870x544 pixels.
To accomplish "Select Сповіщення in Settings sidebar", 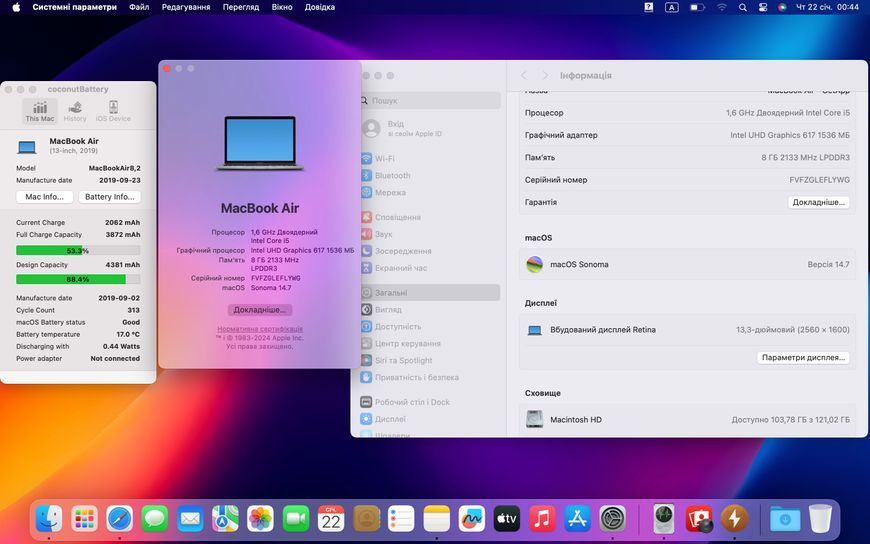I will [431, 217].
